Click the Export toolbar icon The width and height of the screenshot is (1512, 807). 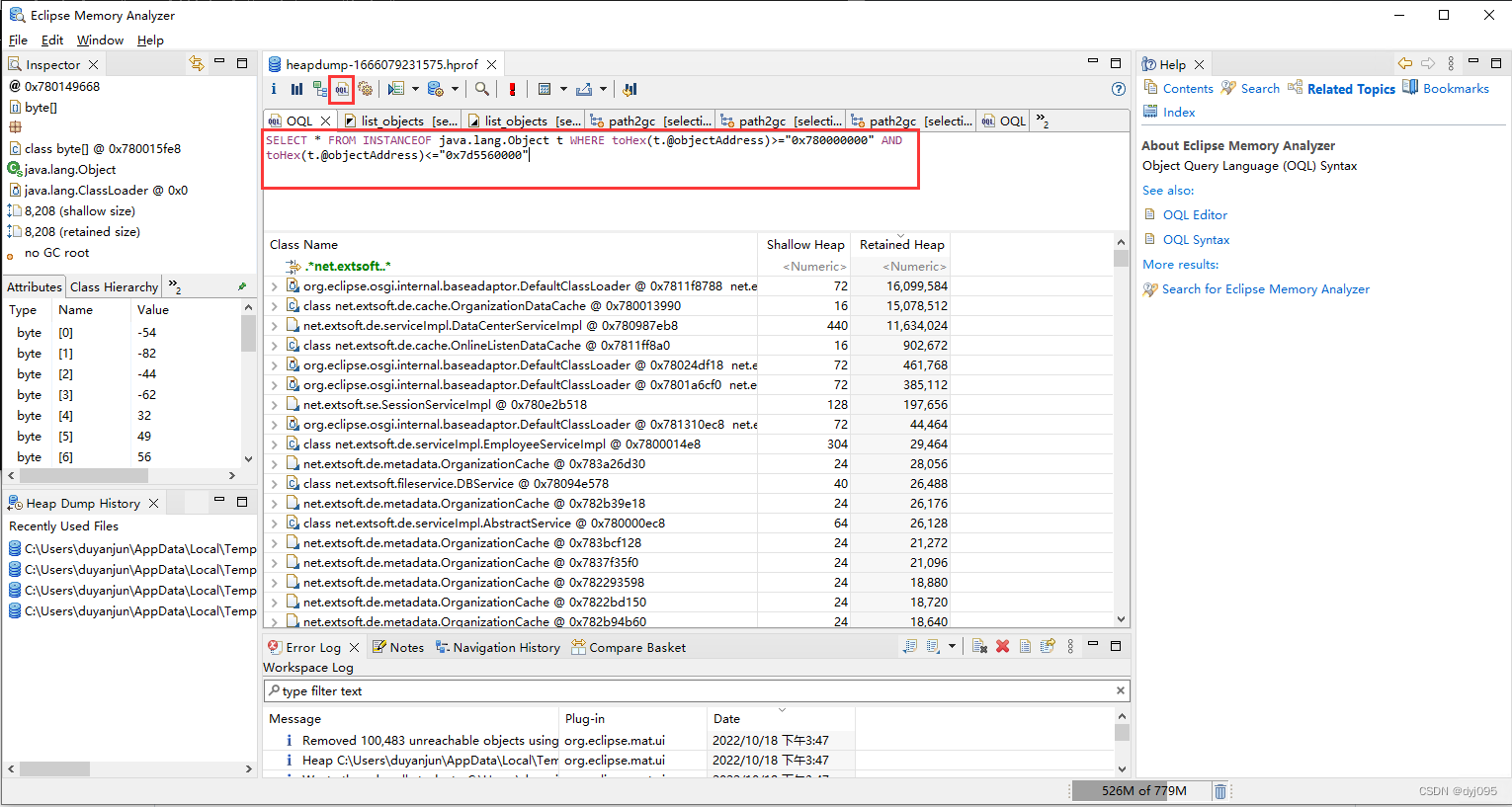[x=584, y=89]
